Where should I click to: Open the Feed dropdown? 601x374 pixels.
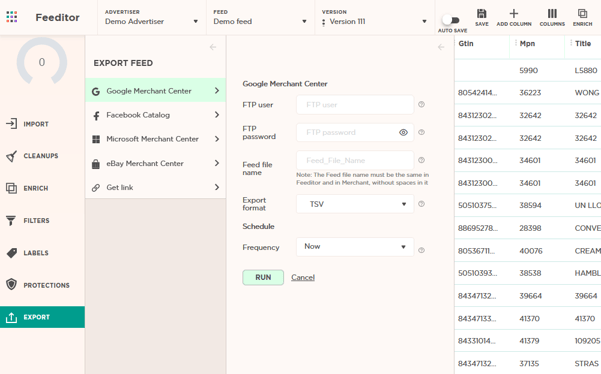coord(260,18)
